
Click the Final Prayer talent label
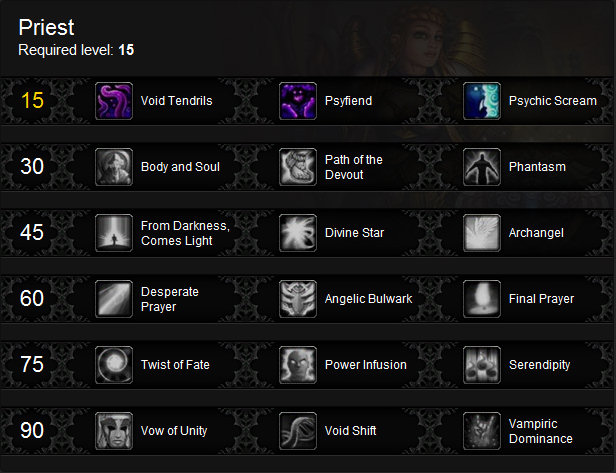541,299
